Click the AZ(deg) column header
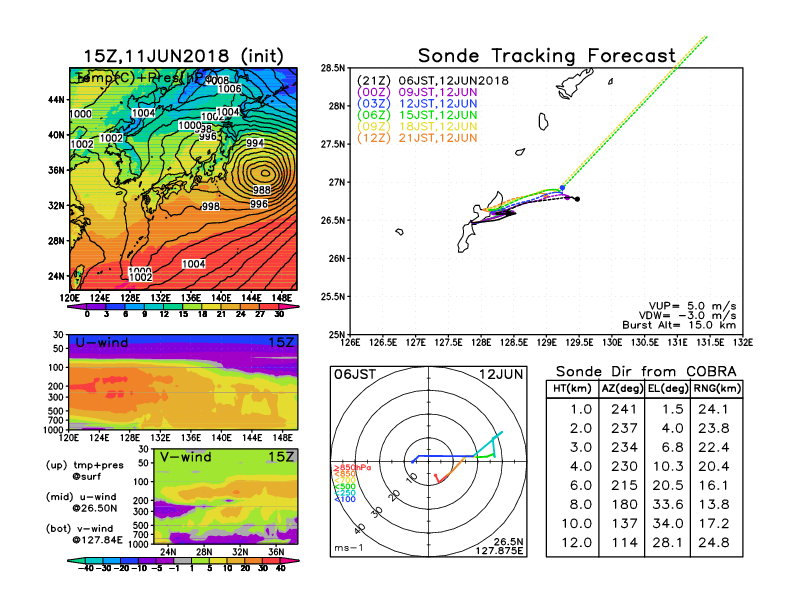Viewport: 792px width, 612px height. [x=621, y=388]
